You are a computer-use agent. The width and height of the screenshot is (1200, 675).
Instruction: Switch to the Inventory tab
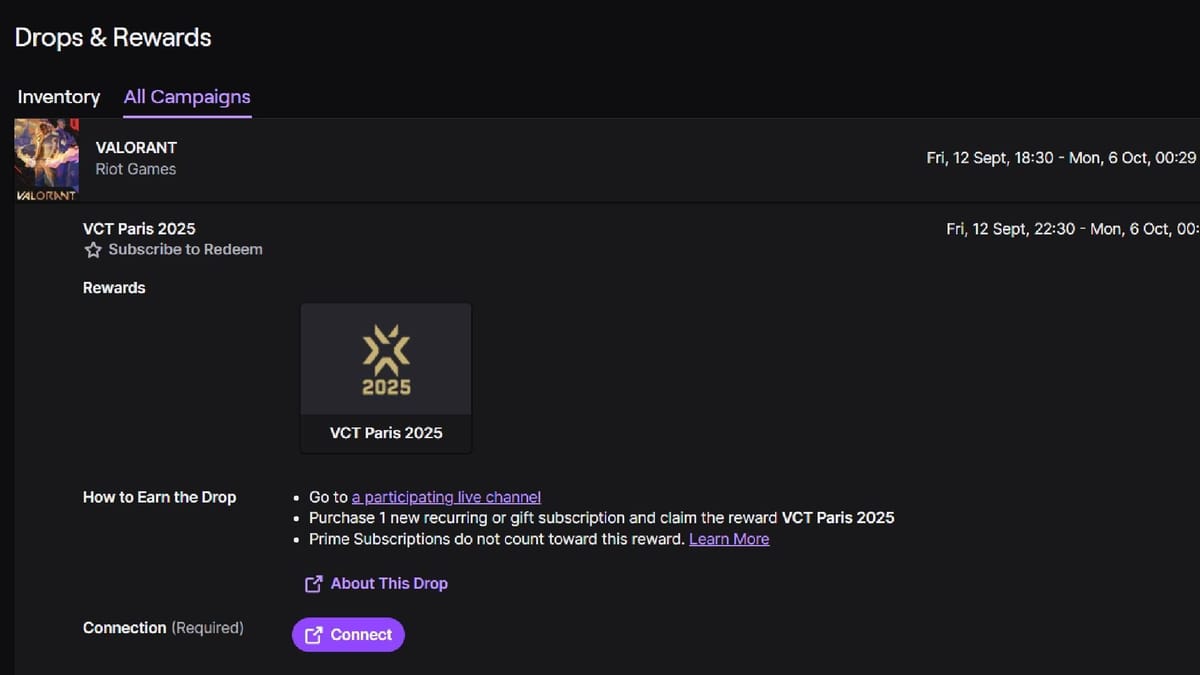click(57, 97)
